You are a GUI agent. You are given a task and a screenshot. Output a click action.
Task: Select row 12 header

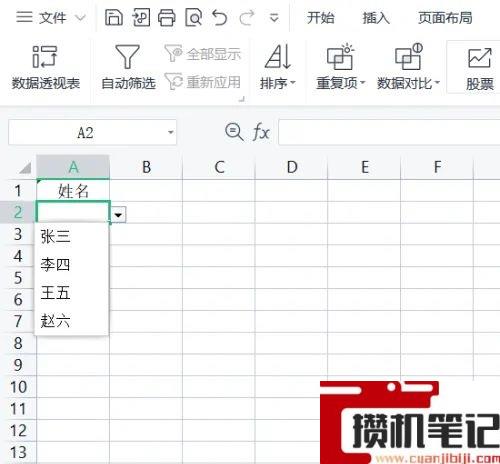tap(18, 431)
